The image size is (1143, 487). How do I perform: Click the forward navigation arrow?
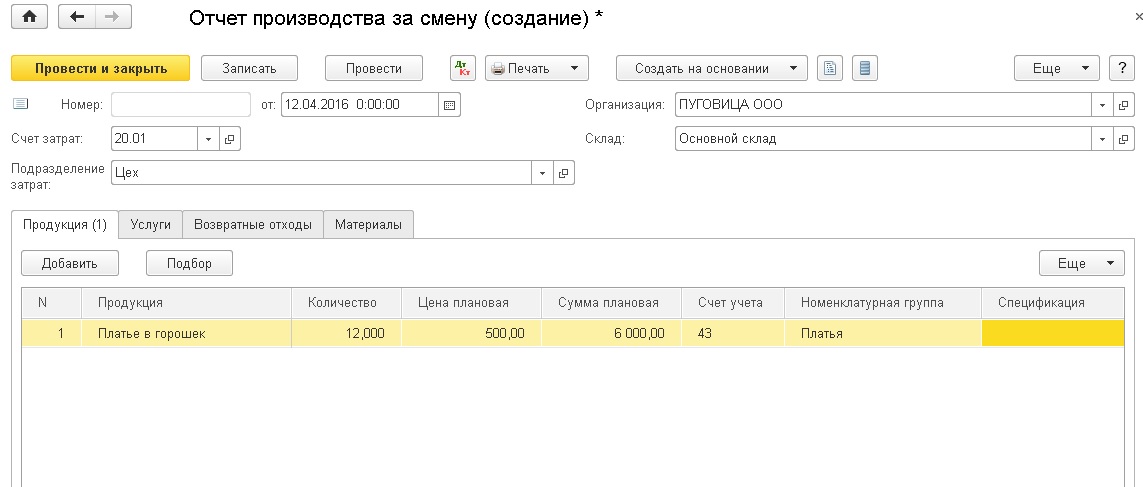click(x=113, y=17)
